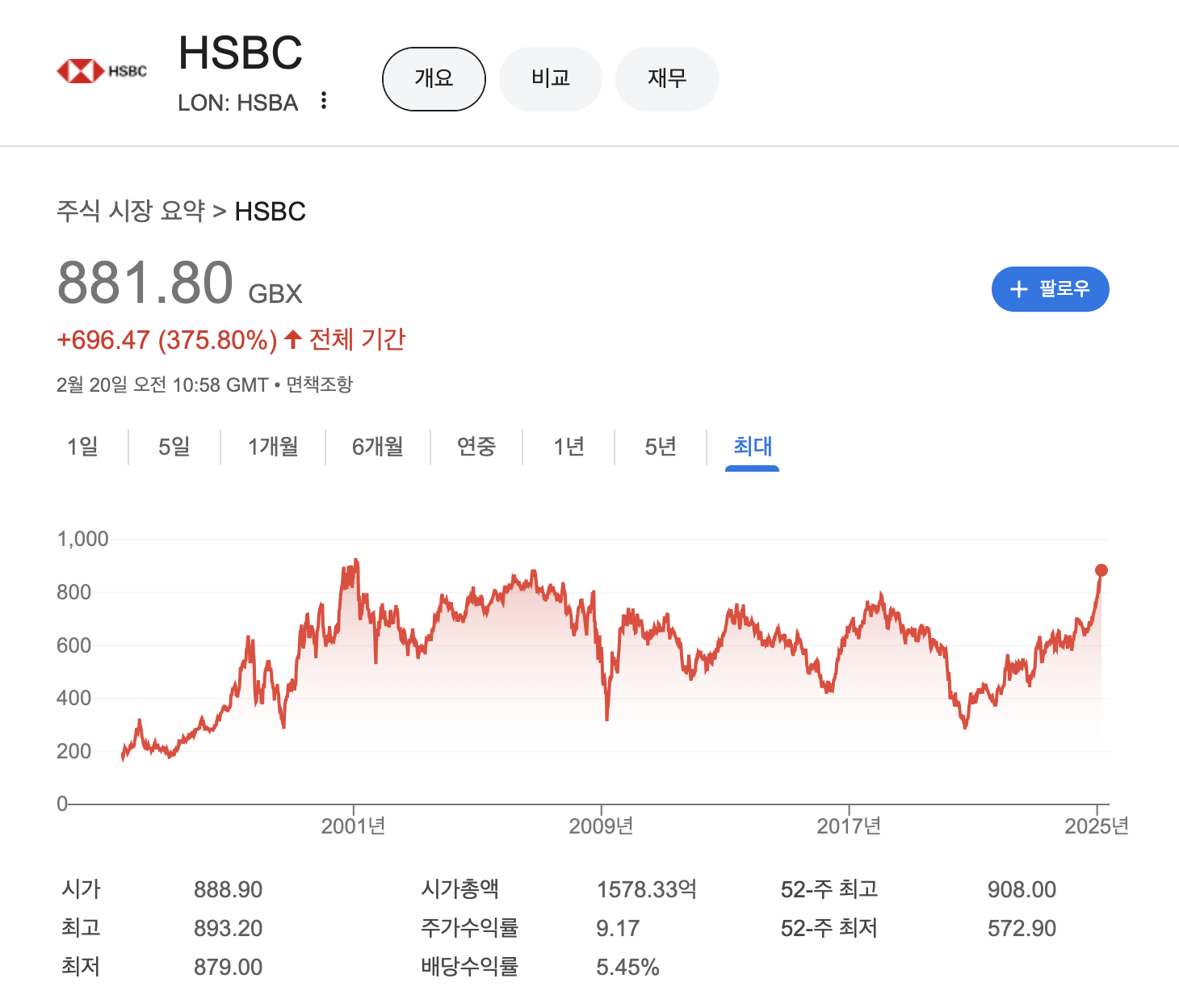Click the 최고 day high label
Image resolution: width=1179 pixels, height=1008 pixels.
click(x=81, y=928)
